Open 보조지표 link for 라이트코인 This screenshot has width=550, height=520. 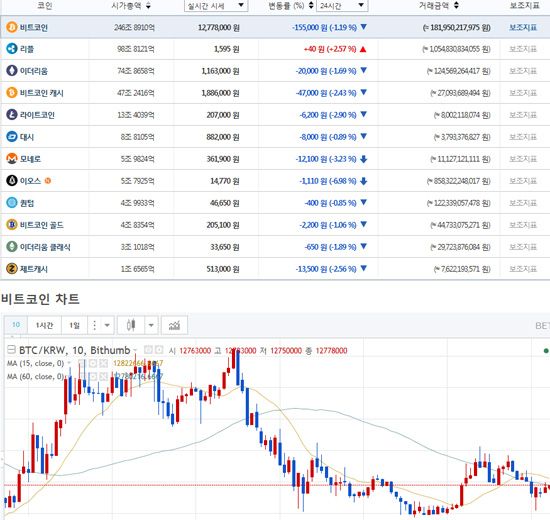tap(523, 115)
